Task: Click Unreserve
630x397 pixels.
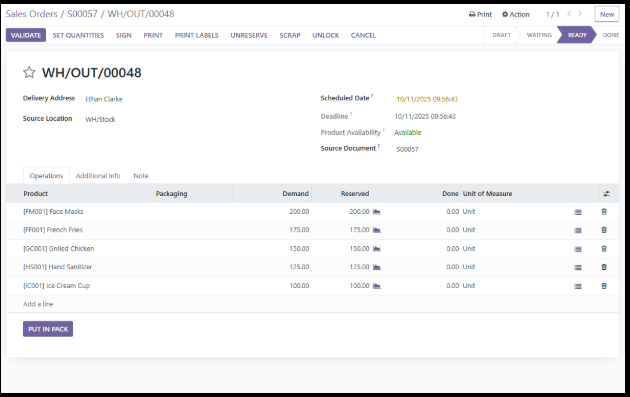Action: [x=249, y=35]
